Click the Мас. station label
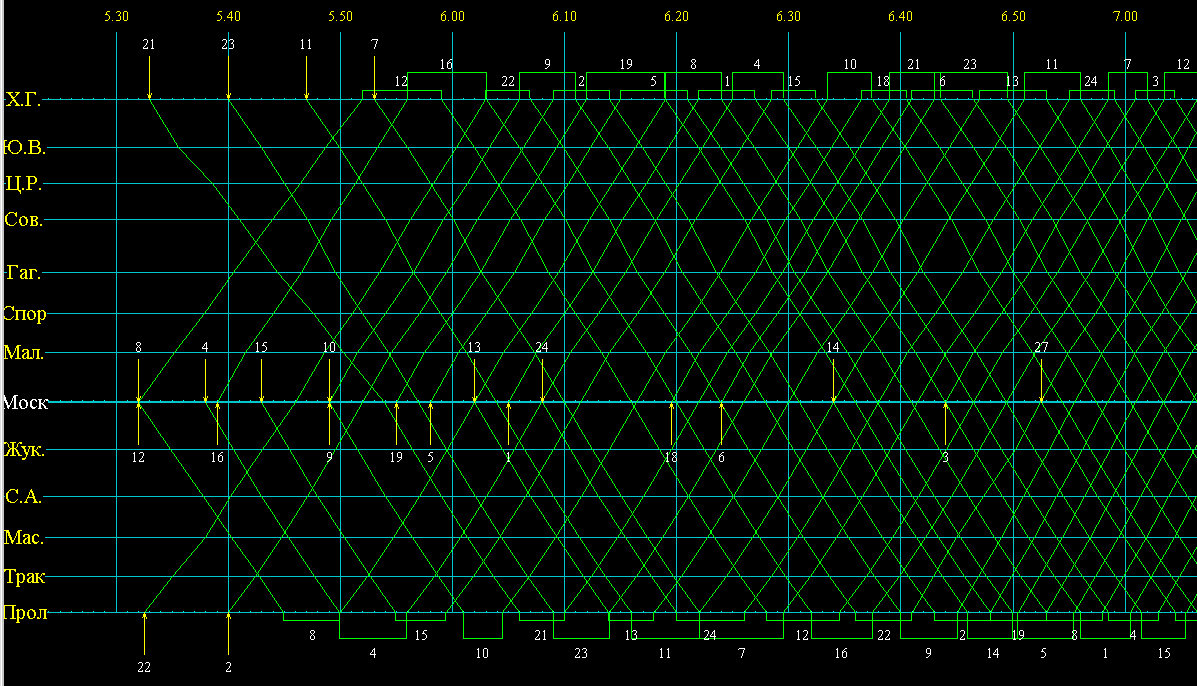Image resolution: width=1197 pixels, height=686 pixels. (24, 538)
